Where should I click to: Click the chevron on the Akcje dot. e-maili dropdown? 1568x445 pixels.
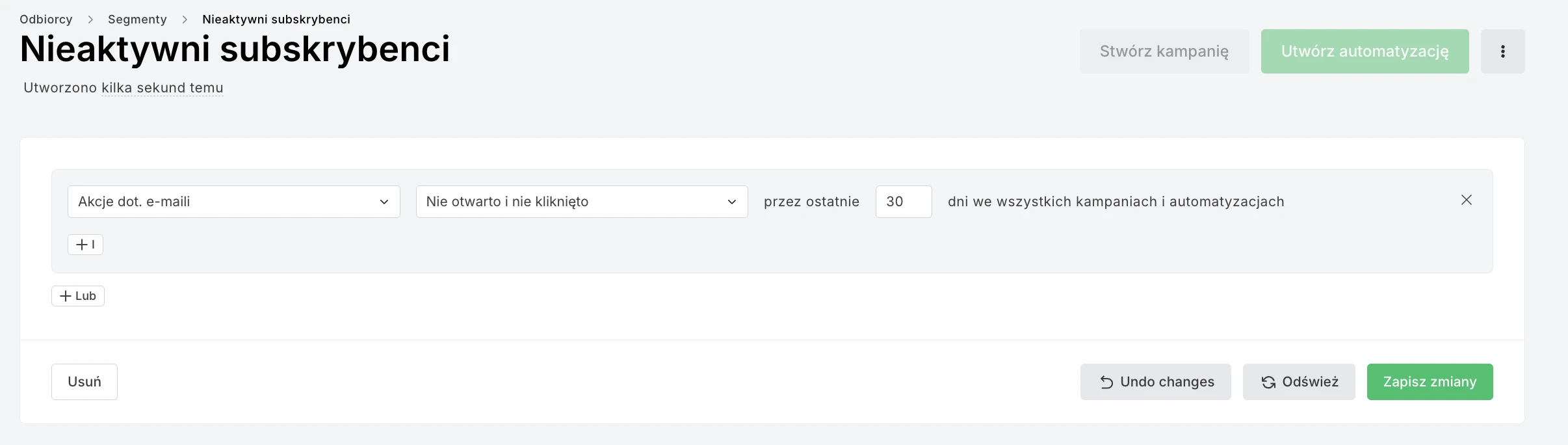pyautogui.click(x=384, y=202)
